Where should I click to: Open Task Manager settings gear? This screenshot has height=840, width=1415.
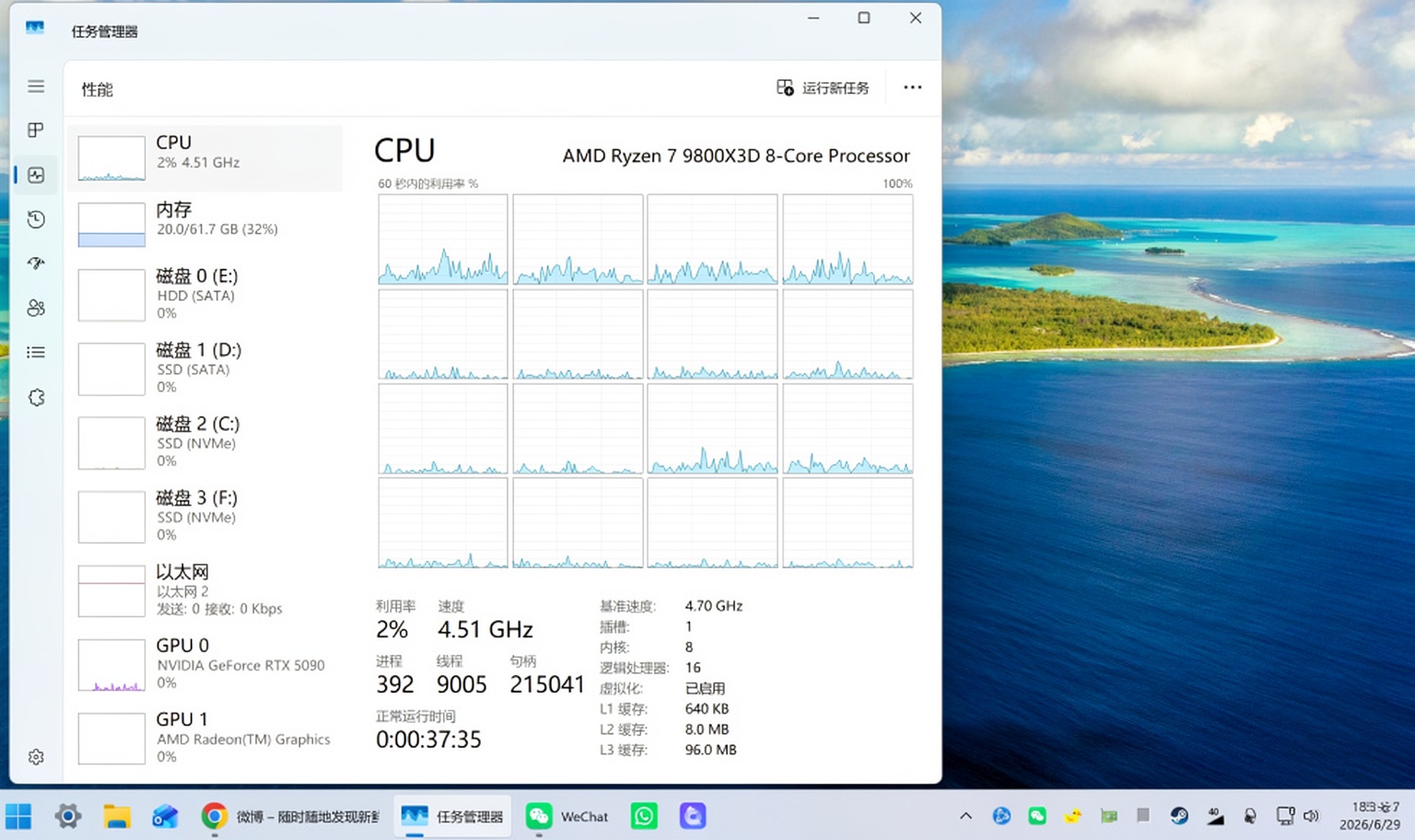36,757
